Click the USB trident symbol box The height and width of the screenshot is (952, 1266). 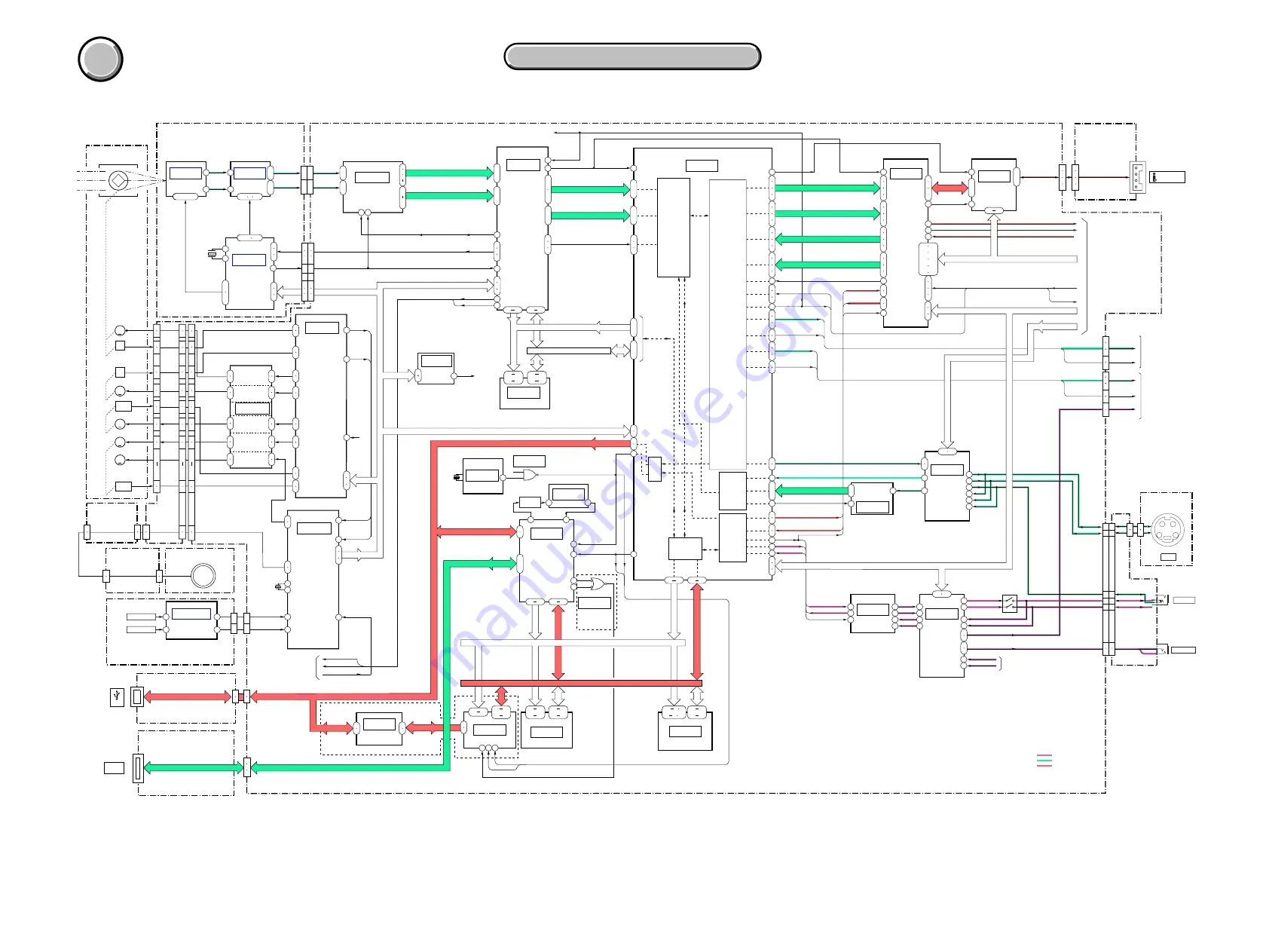117,697
